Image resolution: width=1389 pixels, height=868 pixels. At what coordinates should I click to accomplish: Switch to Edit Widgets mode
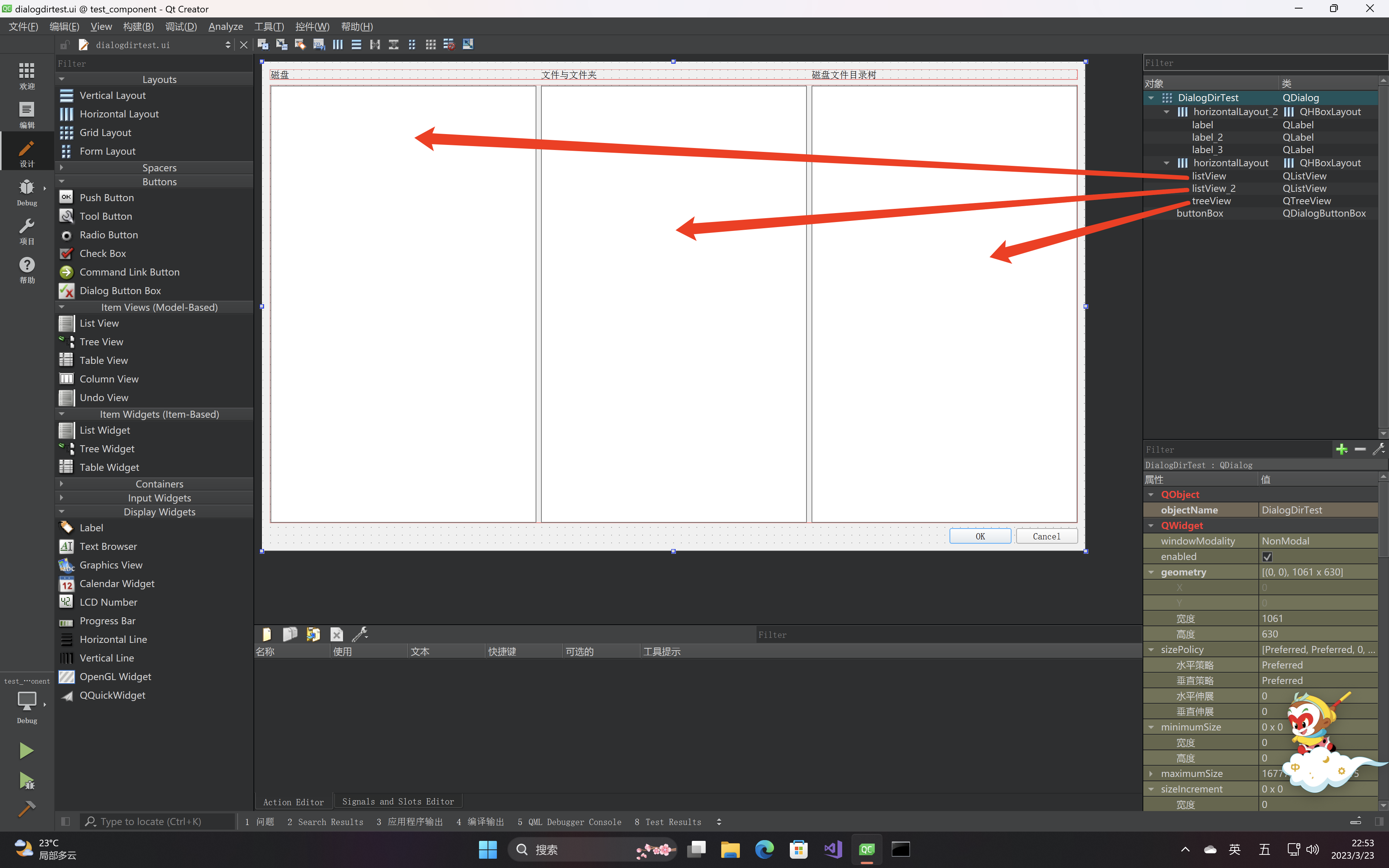[263, 44]
